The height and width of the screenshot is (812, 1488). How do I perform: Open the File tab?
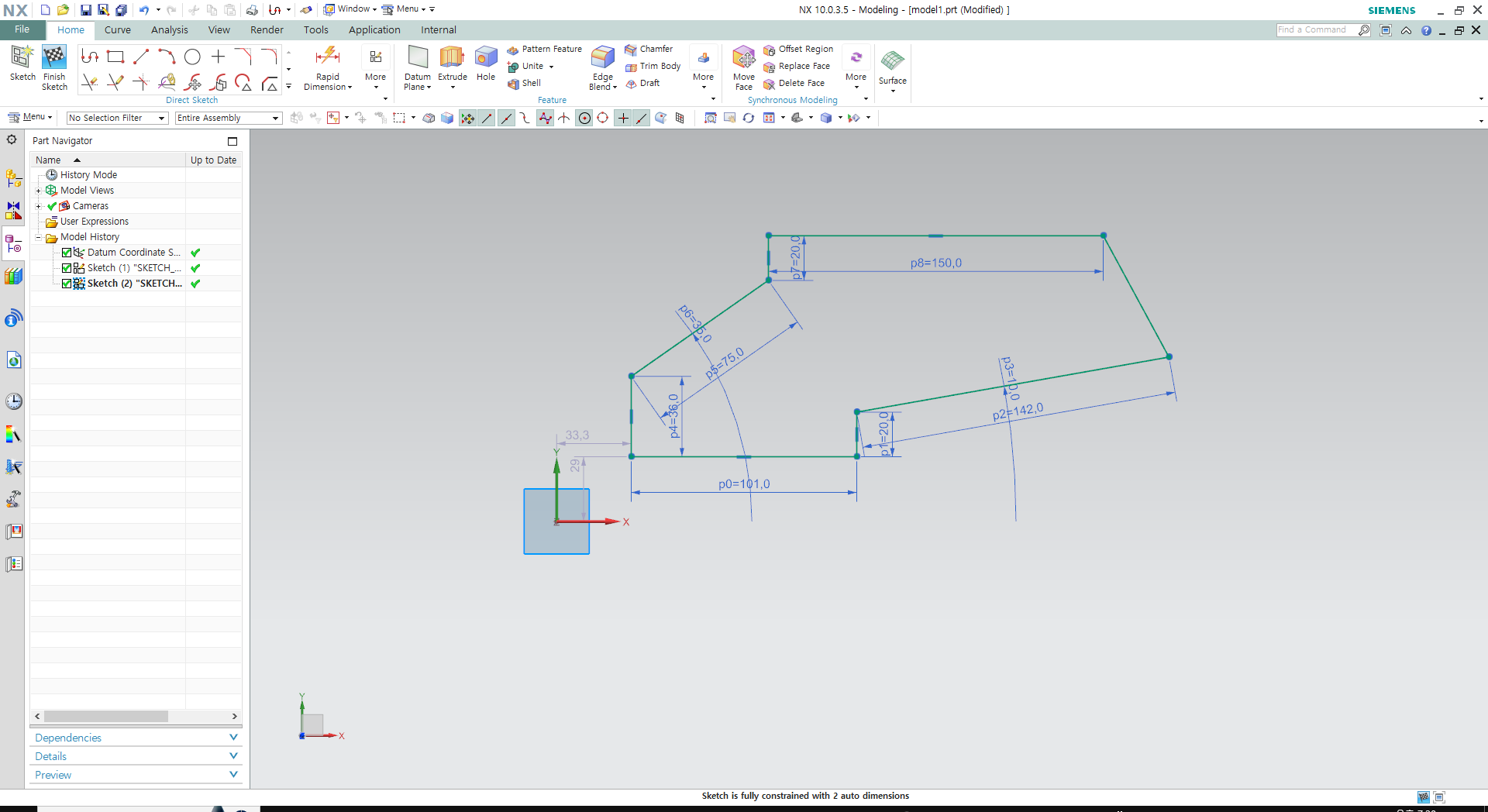[x=22, y=29]
